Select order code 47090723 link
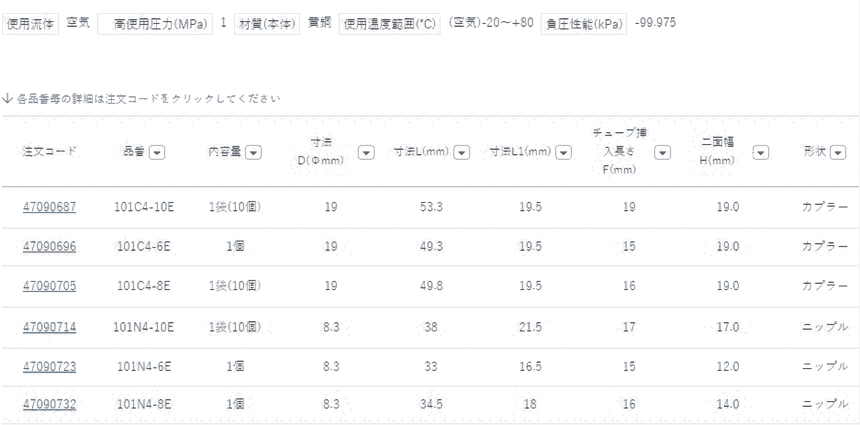860x425 pixels. coord(50,367)
